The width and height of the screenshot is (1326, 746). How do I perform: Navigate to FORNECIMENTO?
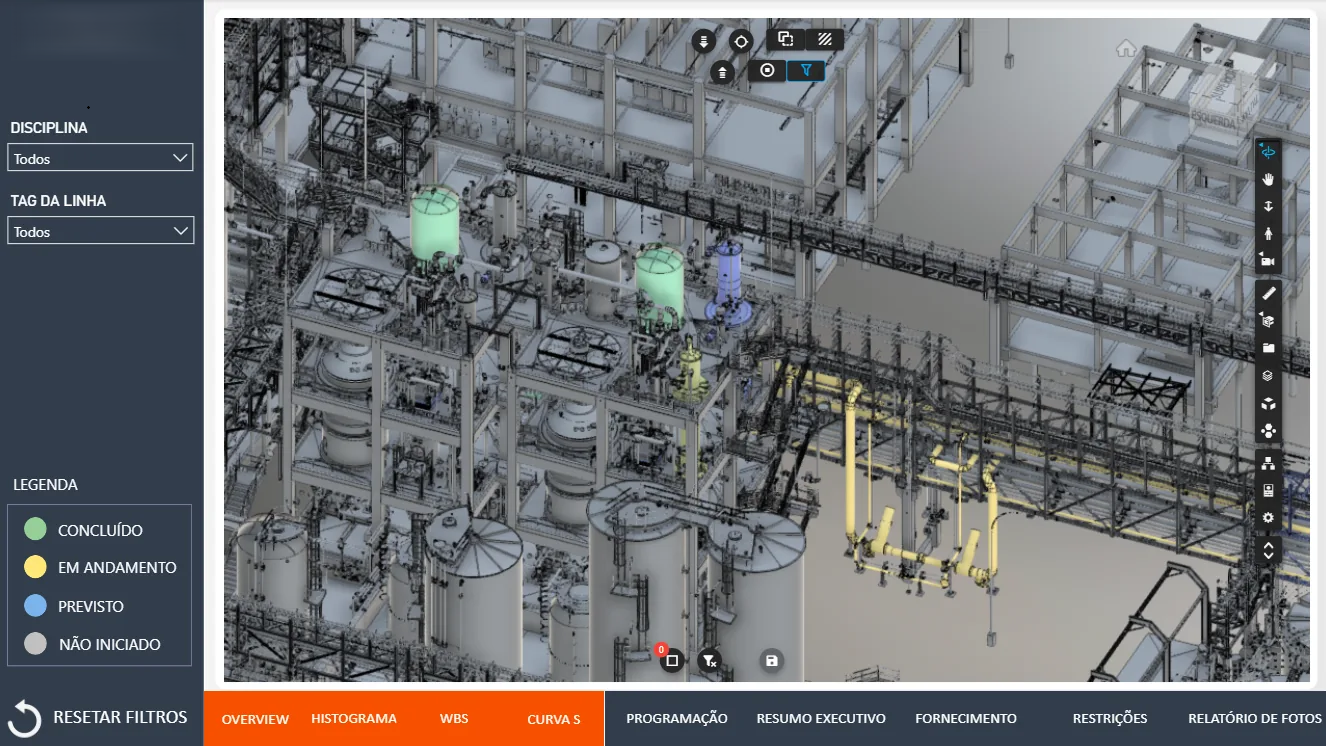point(966,718)
